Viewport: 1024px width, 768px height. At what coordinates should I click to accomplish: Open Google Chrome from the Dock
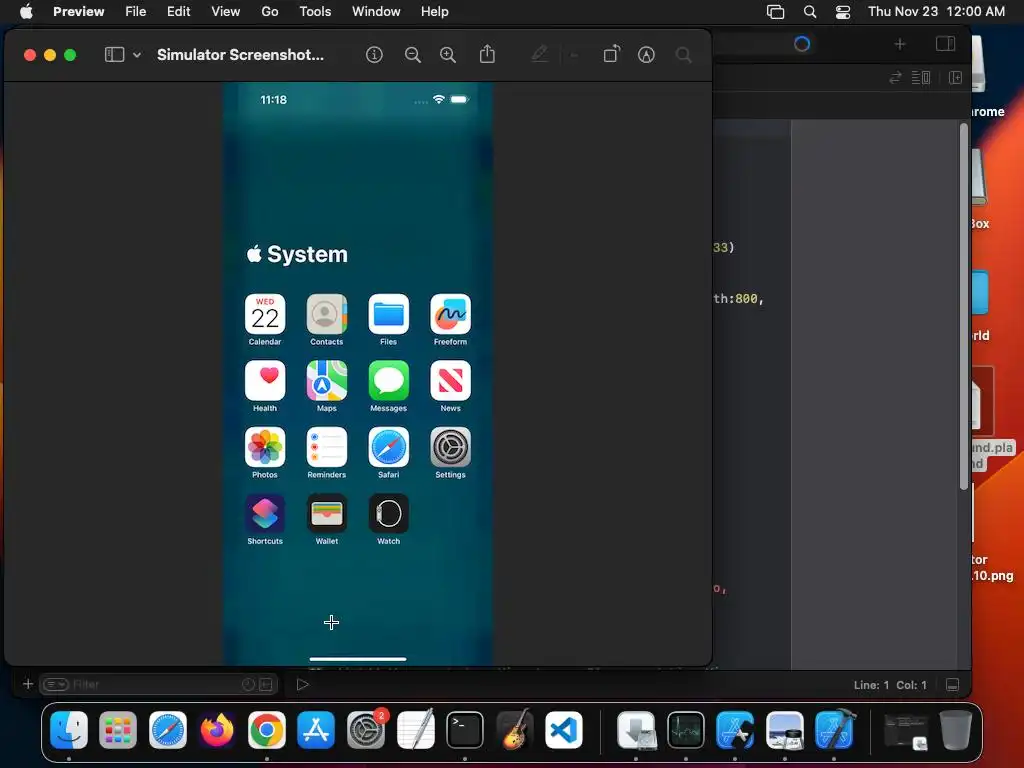[x=266, y=730]
